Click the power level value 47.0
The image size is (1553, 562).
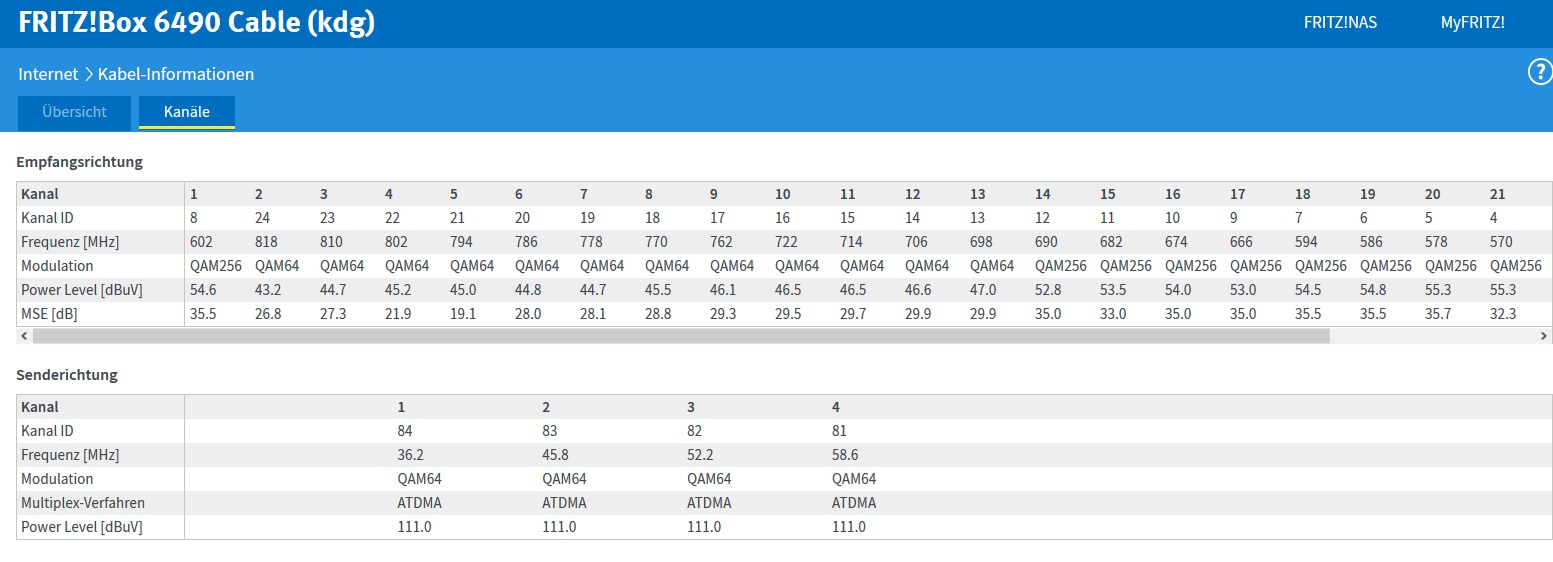[983, 290]
